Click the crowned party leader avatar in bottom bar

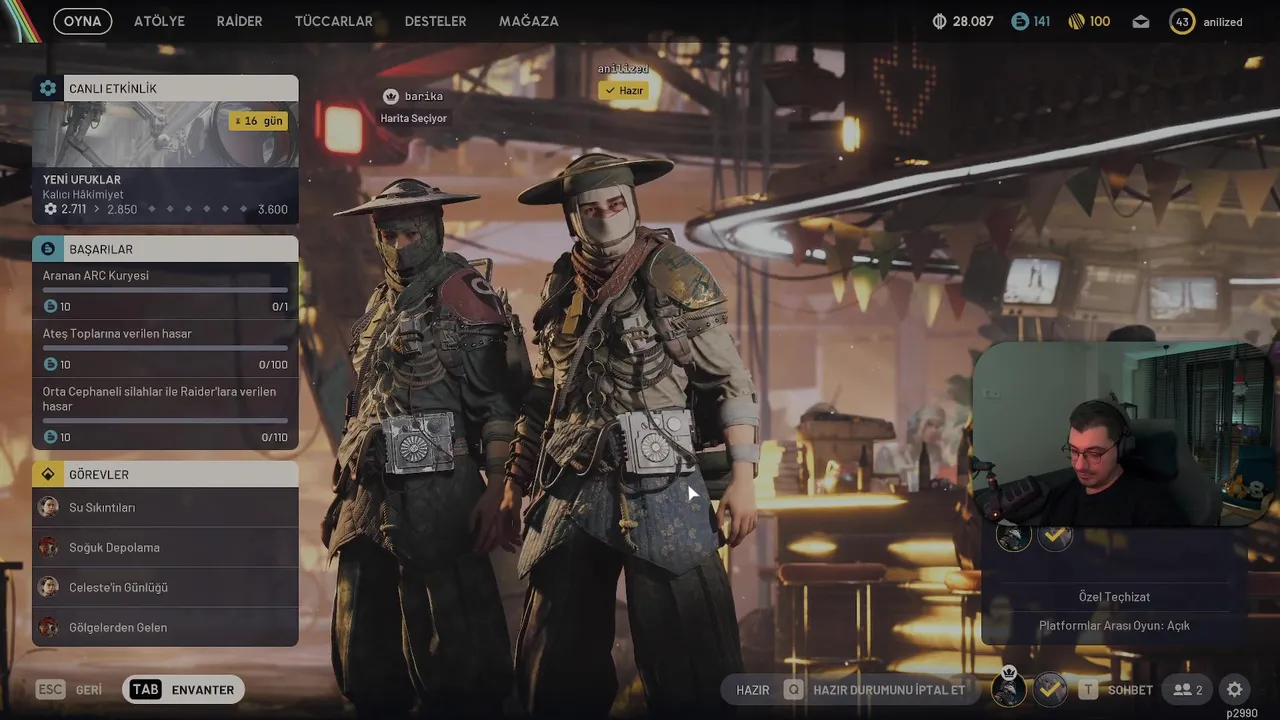click(1010, 688)
